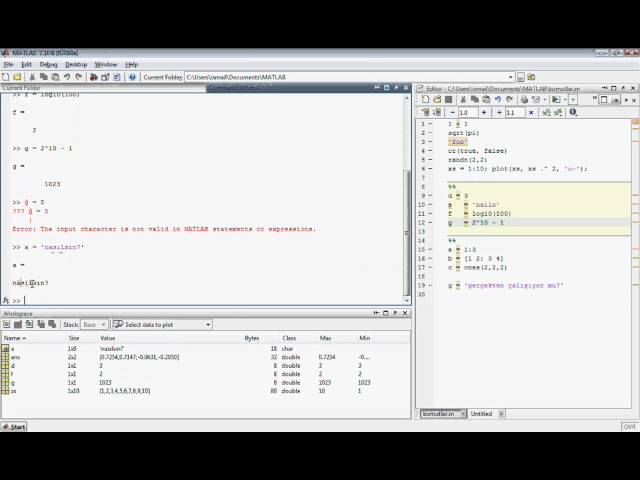Open the Edit menu
The image size is (640, 480).
tap(26, 64)
